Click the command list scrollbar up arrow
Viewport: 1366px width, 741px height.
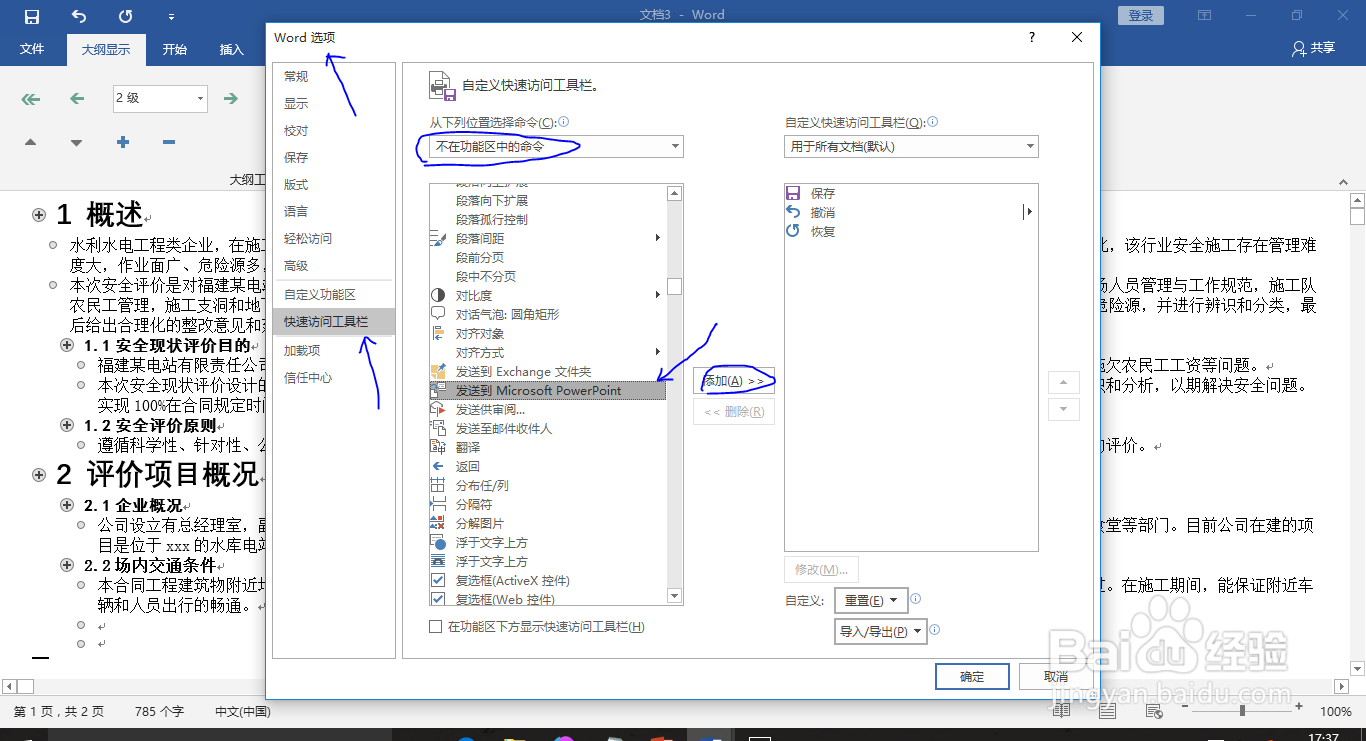(675, 192)
